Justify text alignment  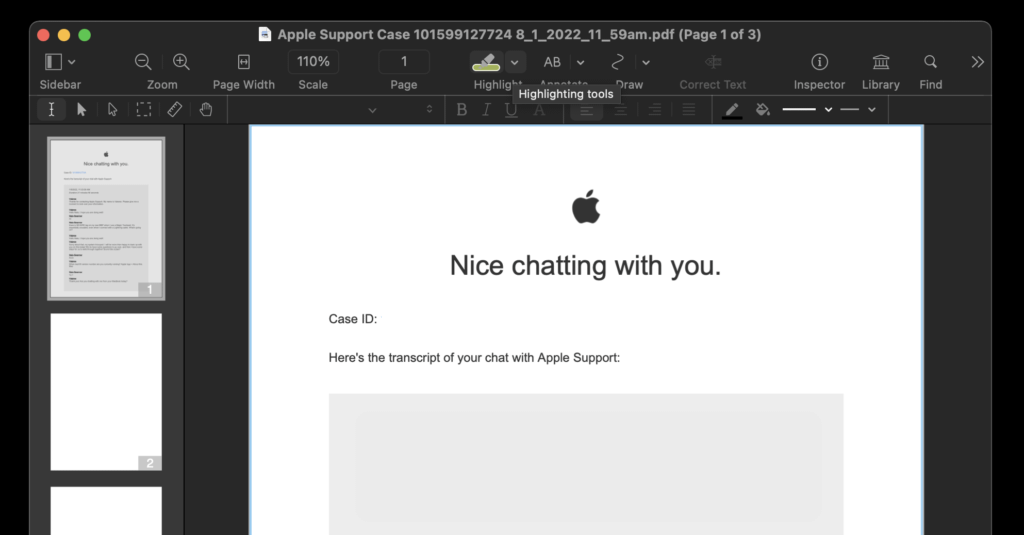coord(688,110)
